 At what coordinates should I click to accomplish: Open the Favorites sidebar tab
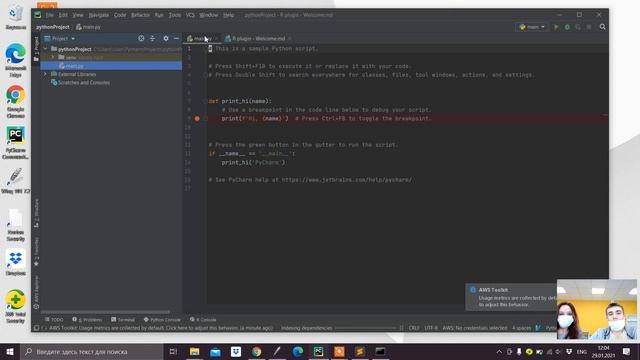(x=36, y=252)
